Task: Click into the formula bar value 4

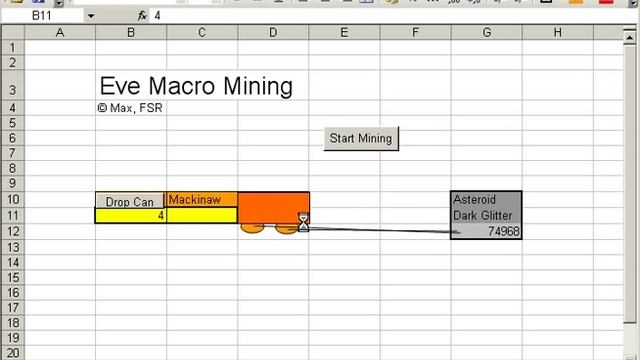Action: (158, 16)
